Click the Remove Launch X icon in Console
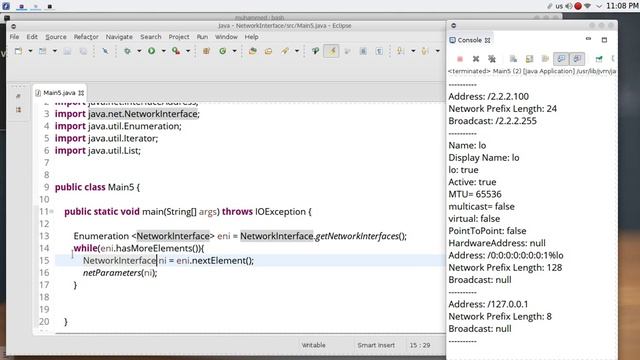 476,59
